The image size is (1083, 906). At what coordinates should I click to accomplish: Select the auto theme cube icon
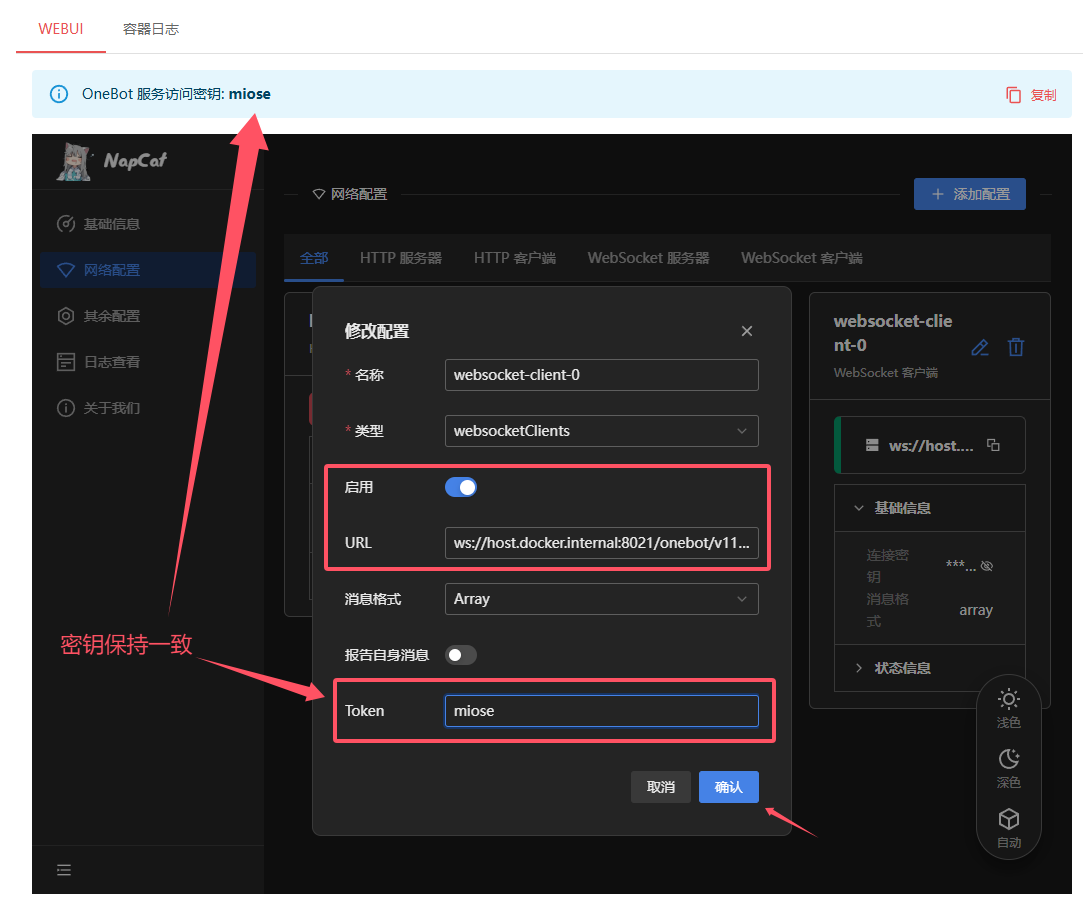pyautogui.click(x=1008, y=820)
